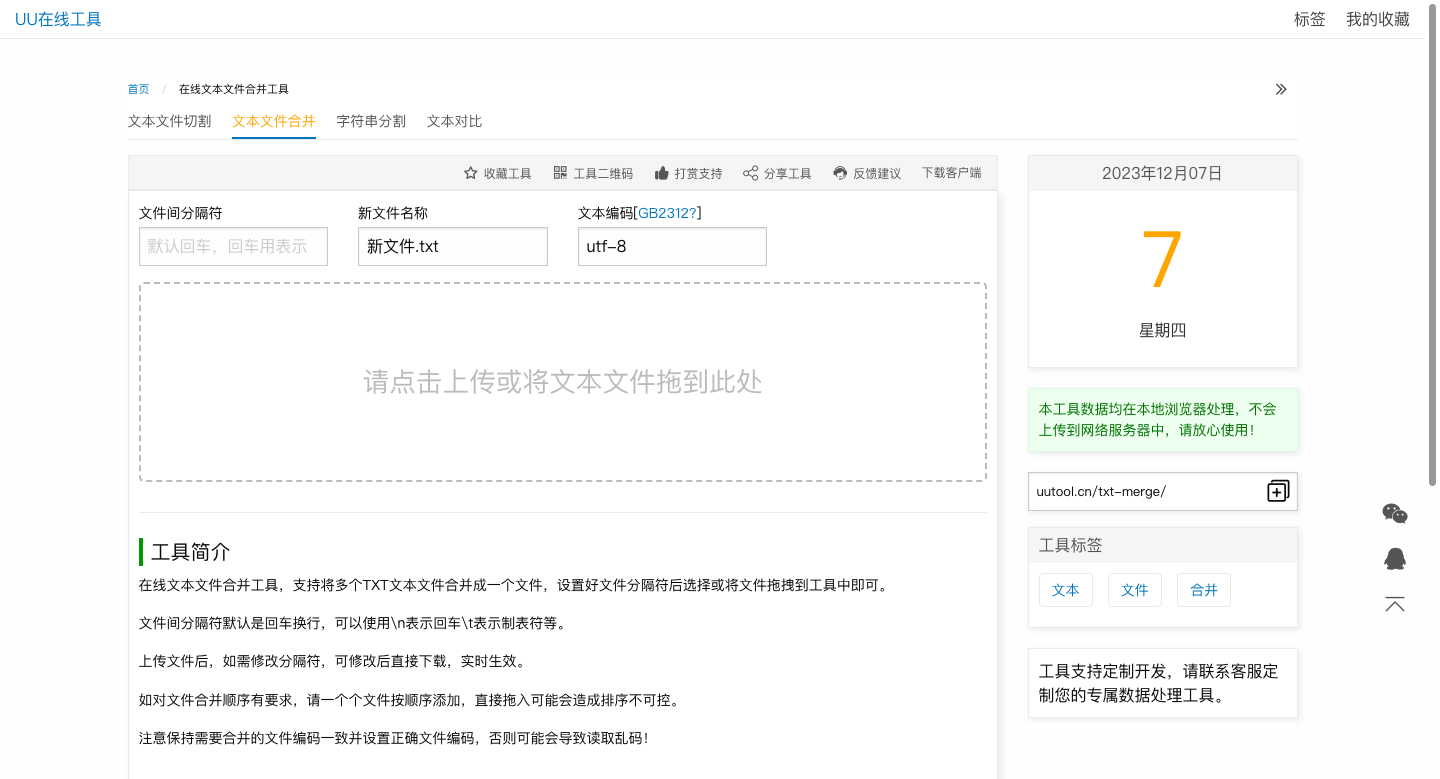Click the GB2312? encoding help link
Image resolution: width=1440 pixels, height=779 pixels.
[x=669, y=213]
